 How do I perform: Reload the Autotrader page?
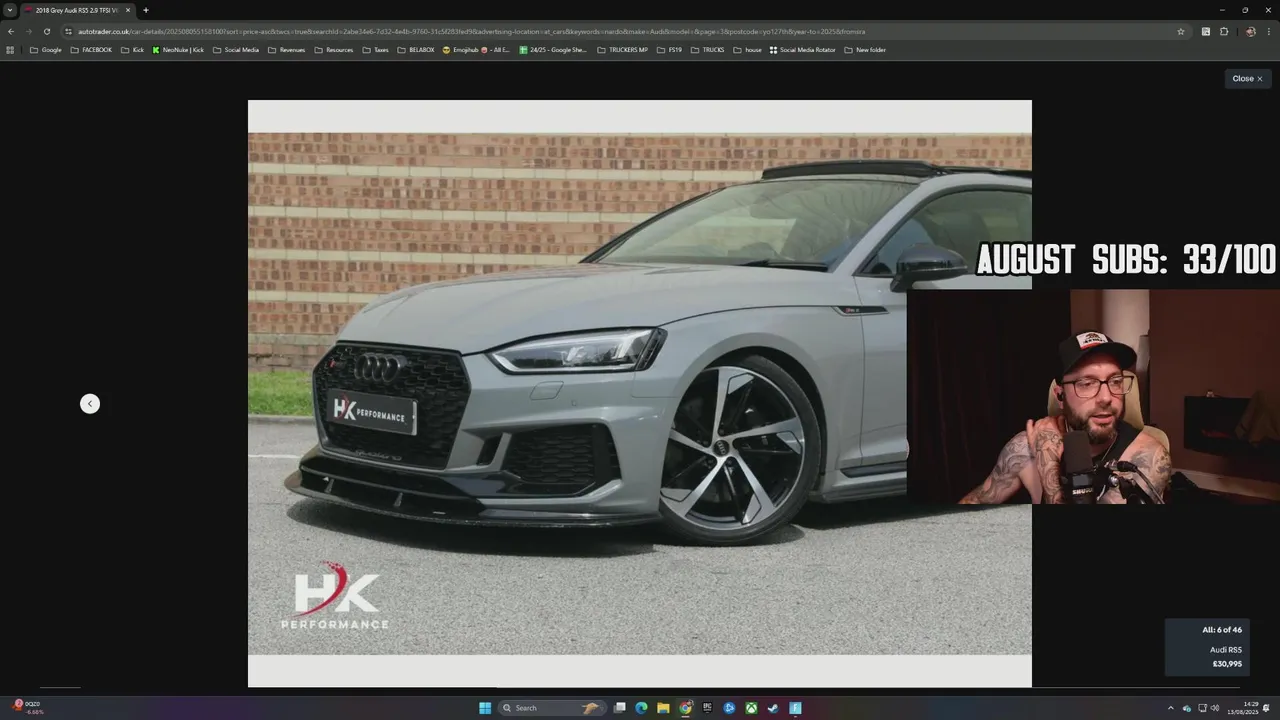pos(46,31)
